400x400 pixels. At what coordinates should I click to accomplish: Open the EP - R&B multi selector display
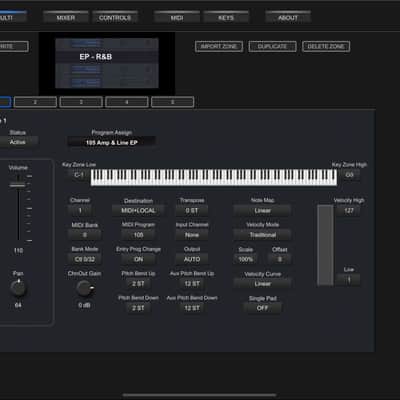click(x=107, y=63)
